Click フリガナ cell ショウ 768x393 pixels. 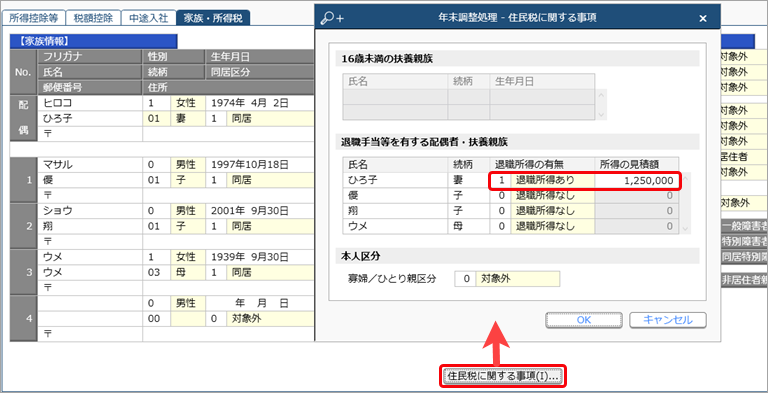click(90, 211)
